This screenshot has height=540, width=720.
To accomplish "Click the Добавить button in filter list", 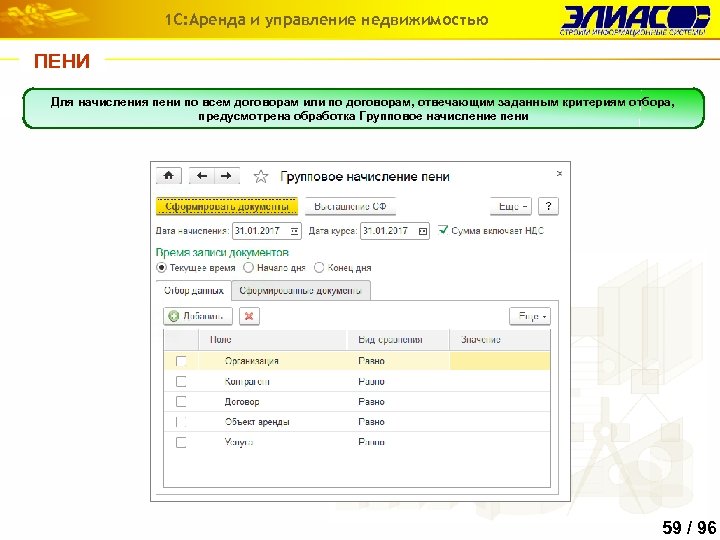I will [x=198, y=316].
